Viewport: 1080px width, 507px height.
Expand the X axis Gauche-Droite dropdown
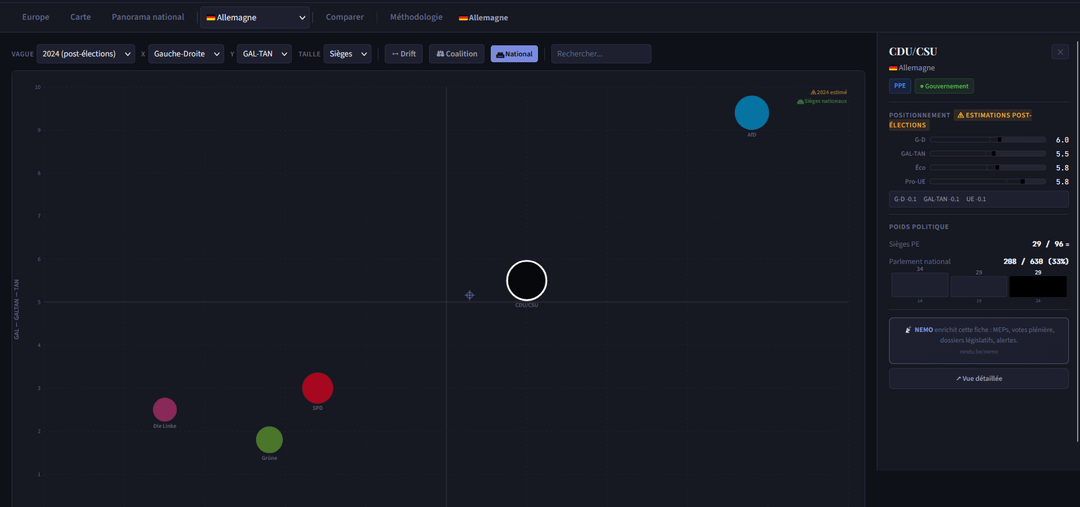(x=186, y=54)
